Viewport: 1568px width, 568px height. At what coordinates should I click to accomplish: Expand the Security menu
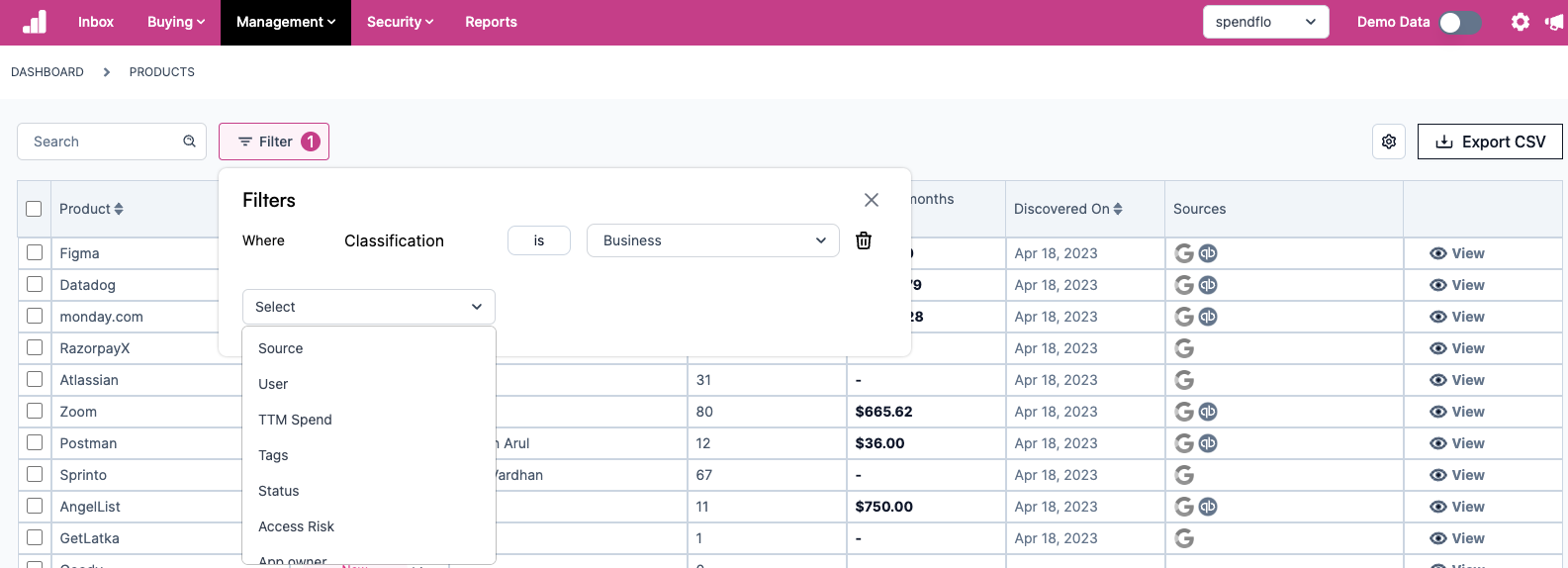[x=400, y=22]
